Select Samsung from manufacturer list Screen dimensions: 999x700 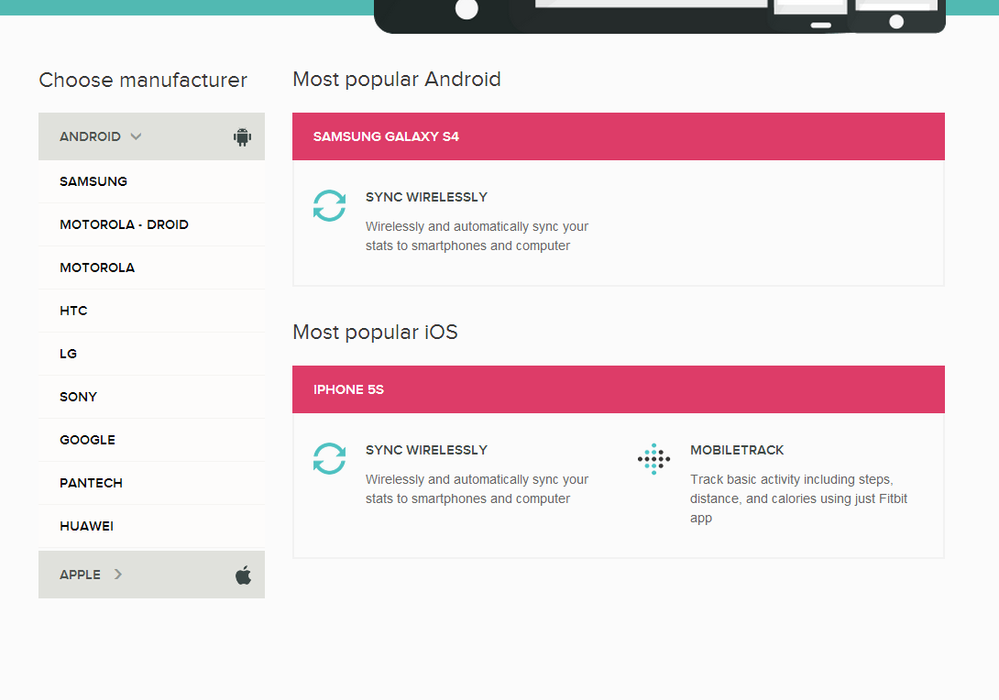(152, 182)
